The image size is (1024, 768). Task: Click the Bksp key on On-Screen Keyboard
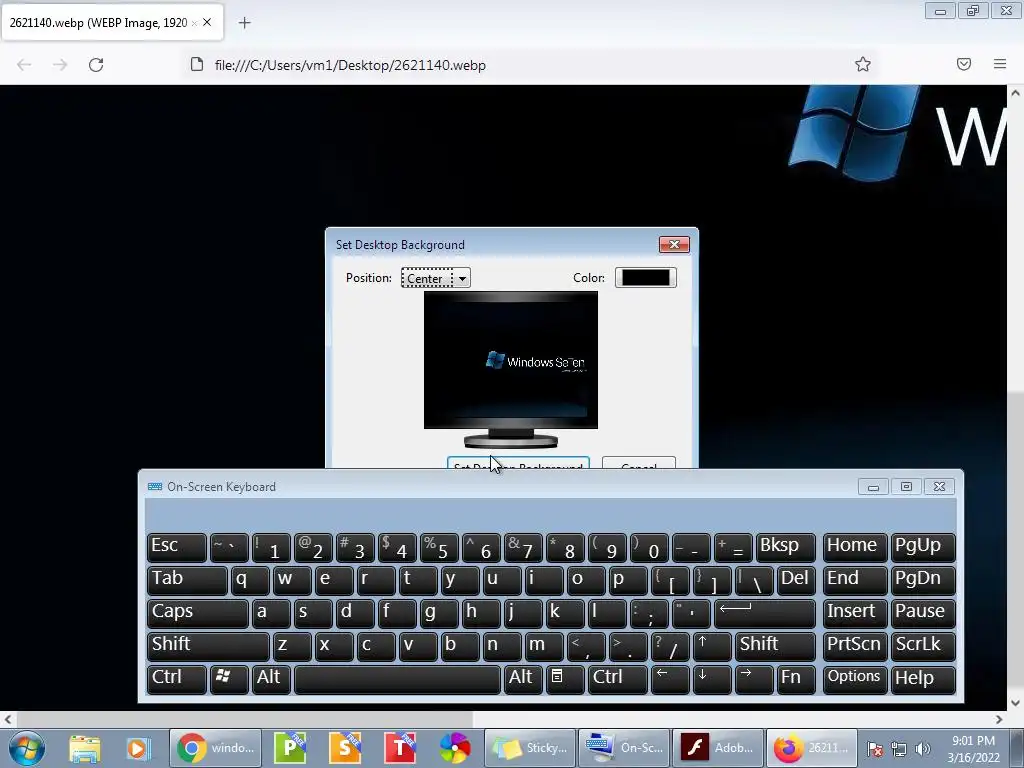[786, 547]
